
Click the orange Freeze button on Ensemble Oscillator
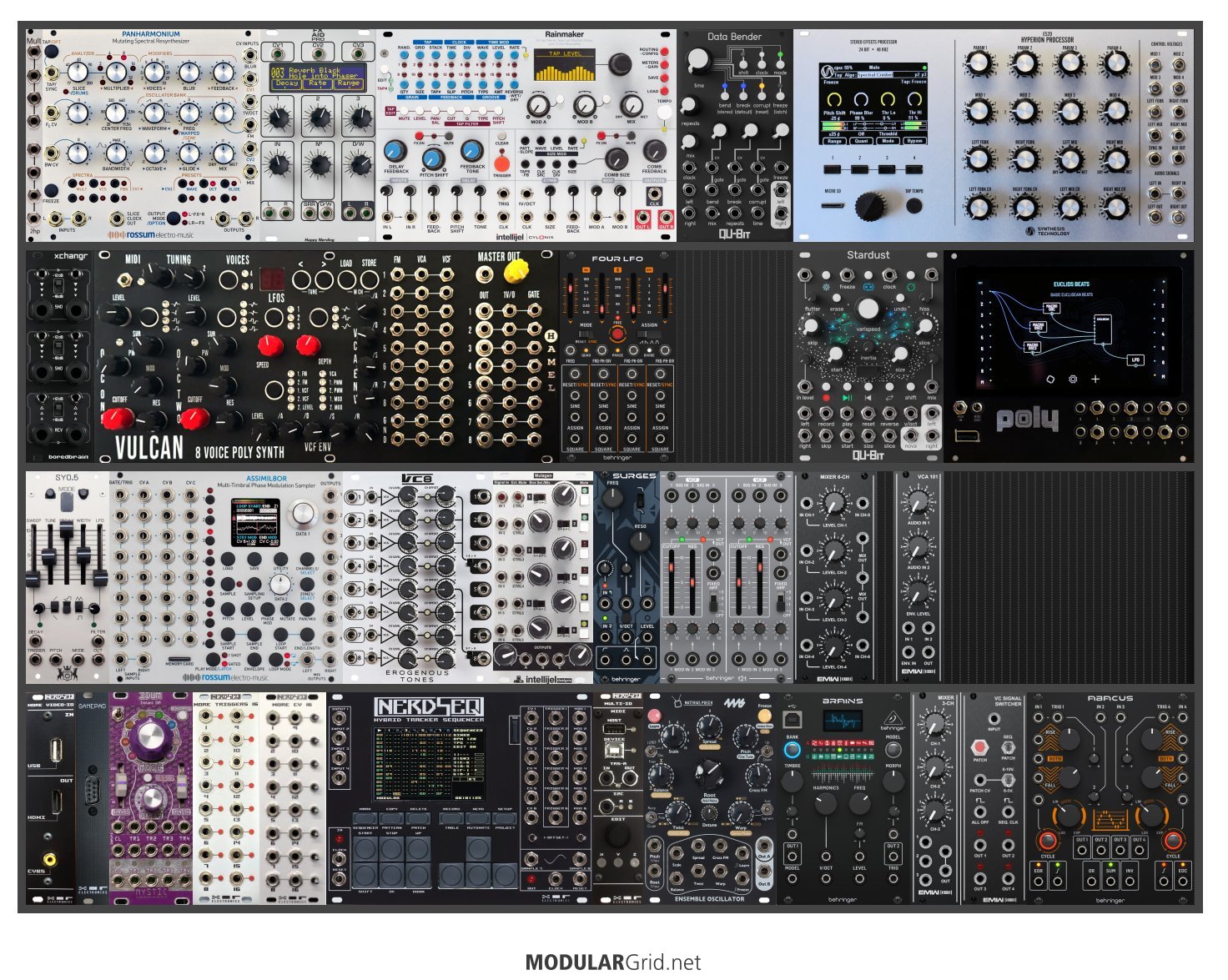[764, 716]
